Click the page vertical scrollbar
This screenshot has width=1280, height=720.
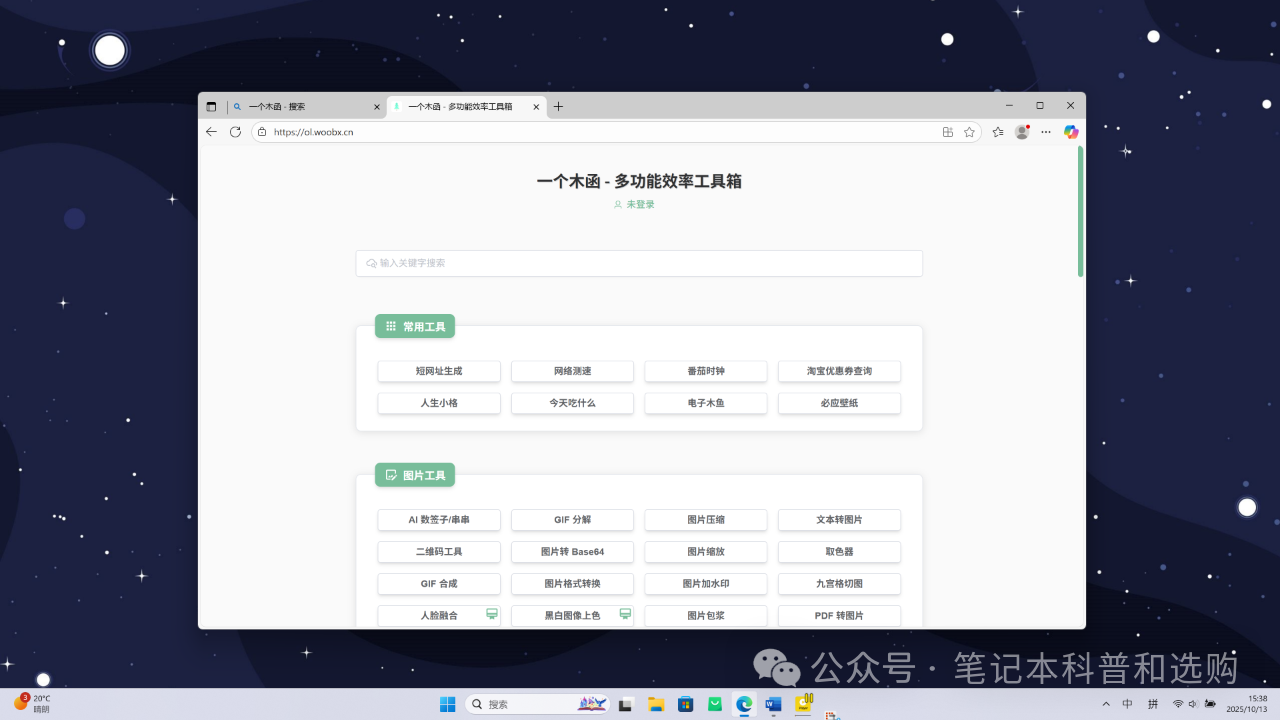(1080, 212)
